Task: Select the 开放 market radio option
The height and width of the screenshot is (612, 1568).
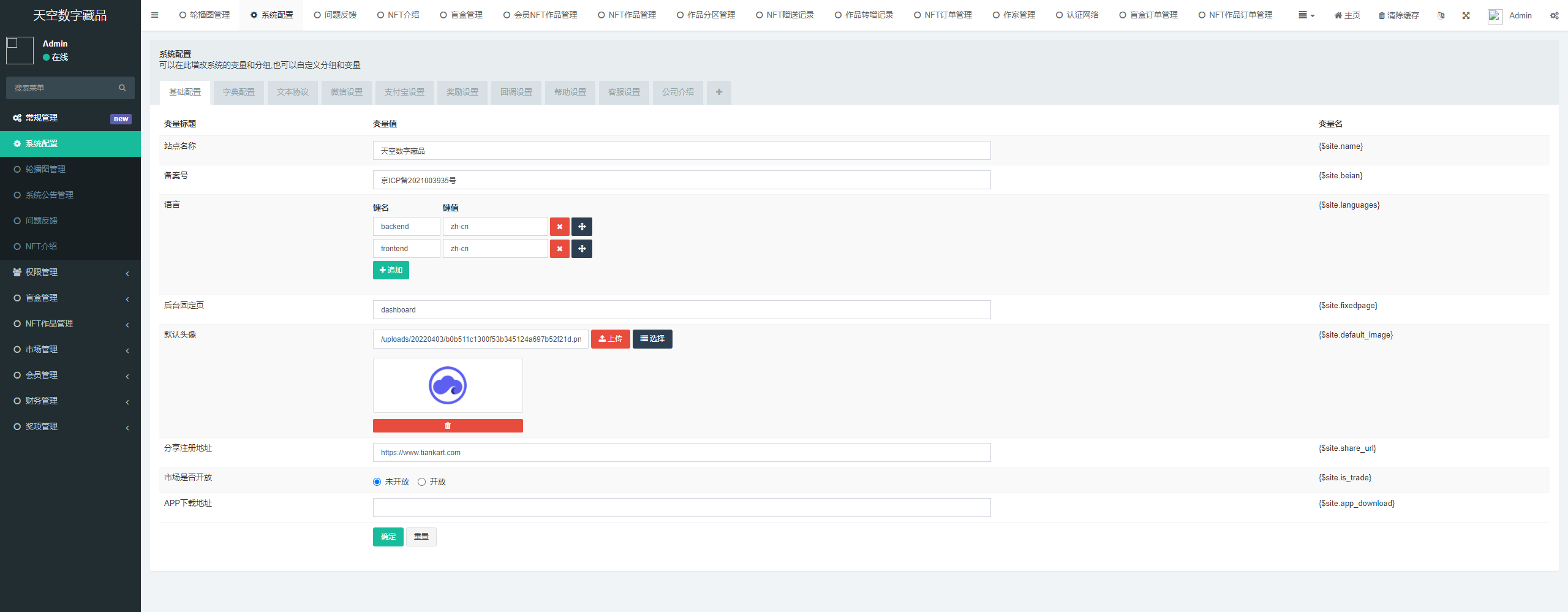Action: 422,482
